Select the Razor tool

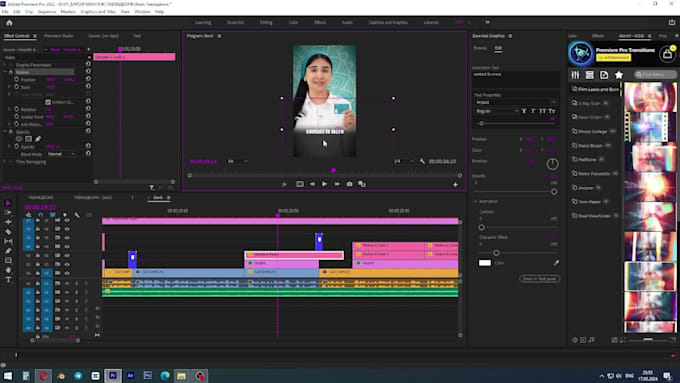point(8,232)
